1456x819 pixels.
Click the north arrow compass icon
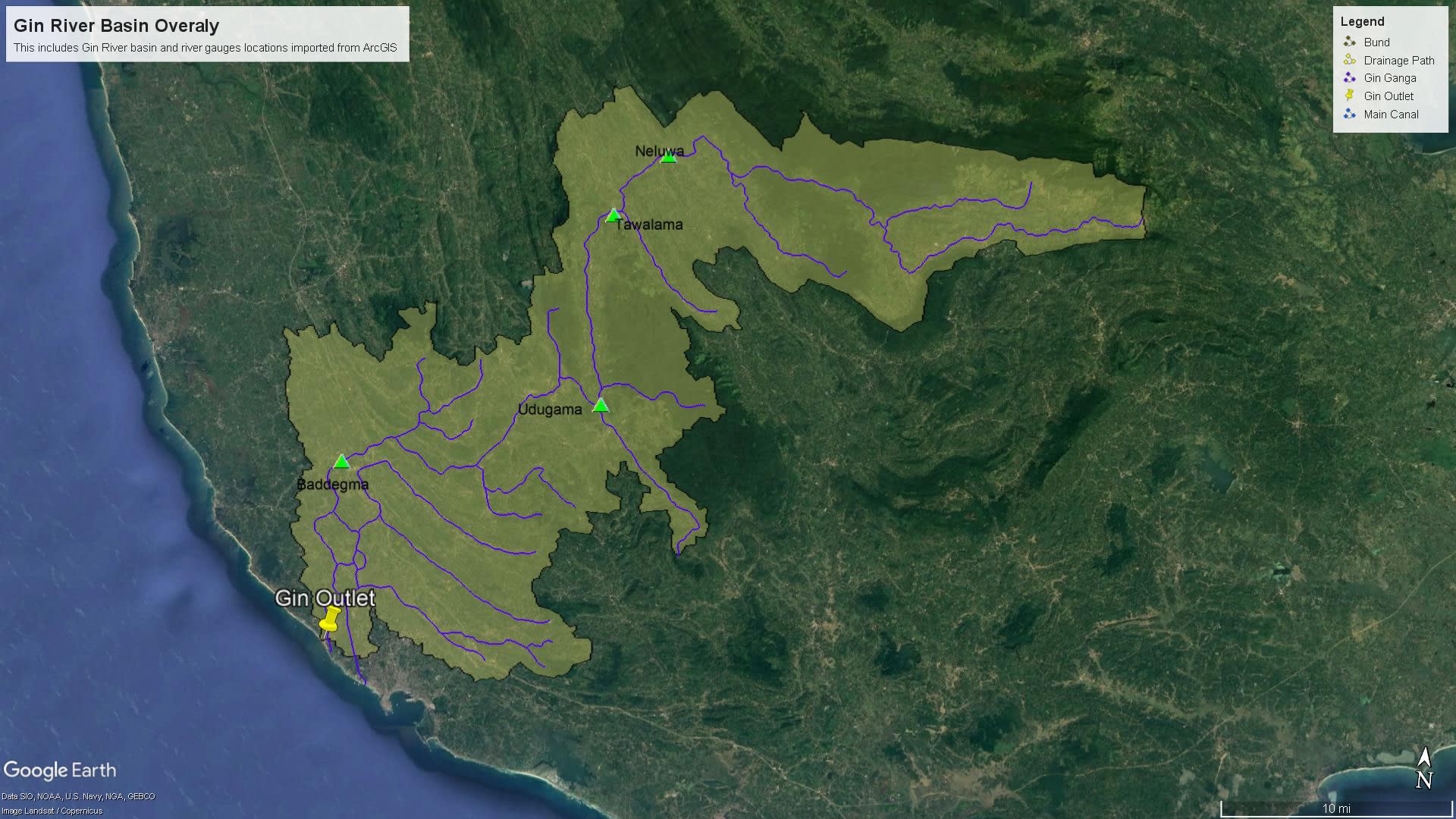(1424, 768)
